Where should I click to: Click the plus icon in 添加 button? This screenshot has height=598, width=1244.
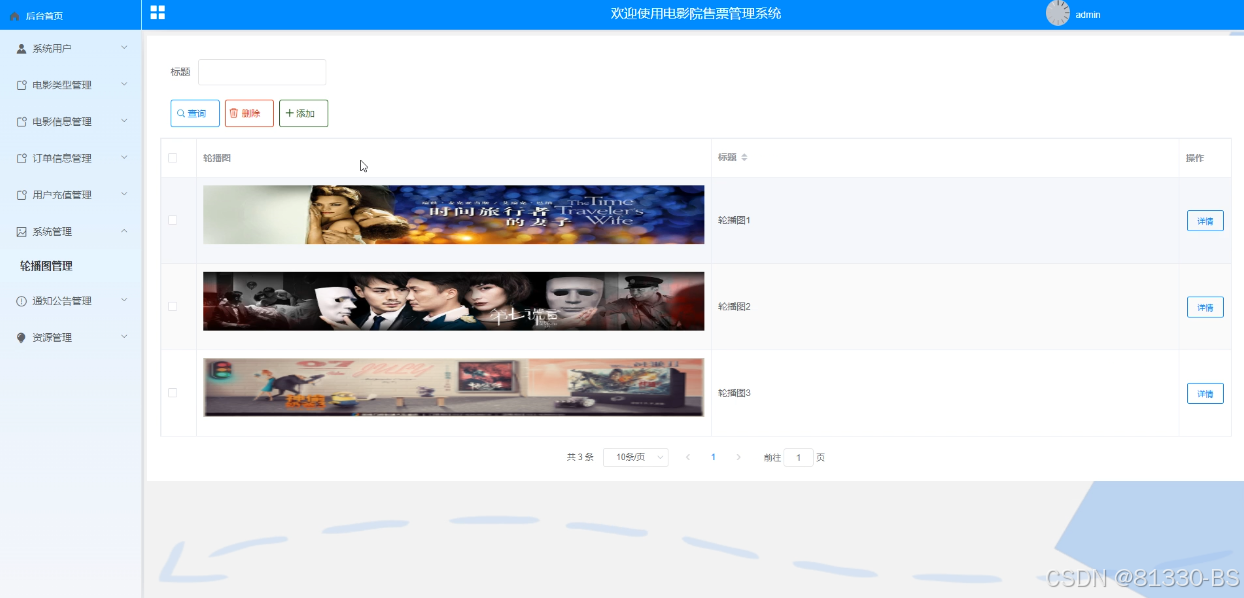(290, 114)
